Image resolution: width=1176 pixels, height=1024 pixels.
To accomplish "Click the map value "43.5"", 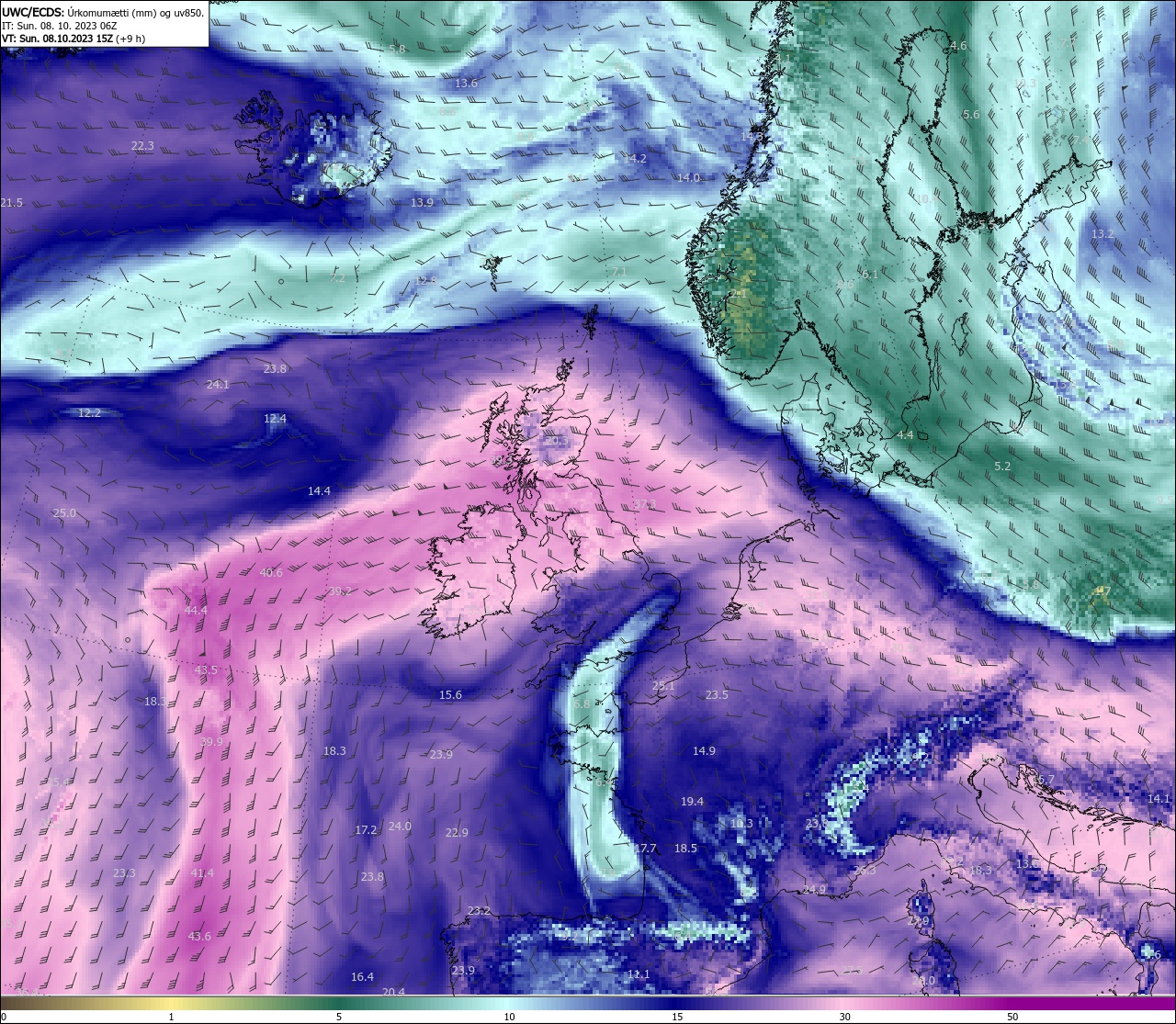I will (206, 670).
